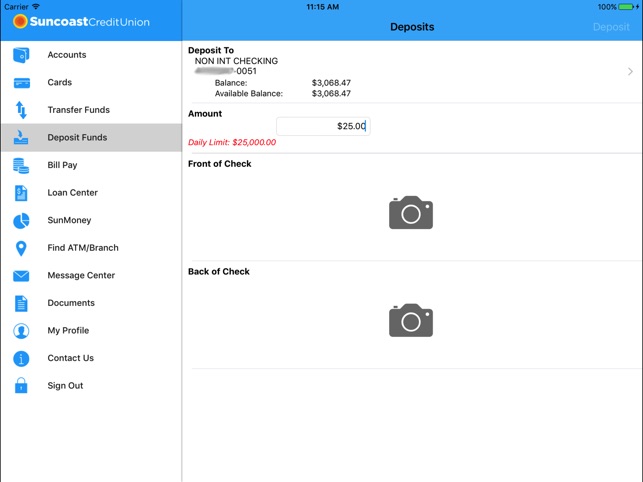Tap the Front of Check camera icon
Image resolution: width=643 pixels, height=482 pixels.
coord(411,212)
